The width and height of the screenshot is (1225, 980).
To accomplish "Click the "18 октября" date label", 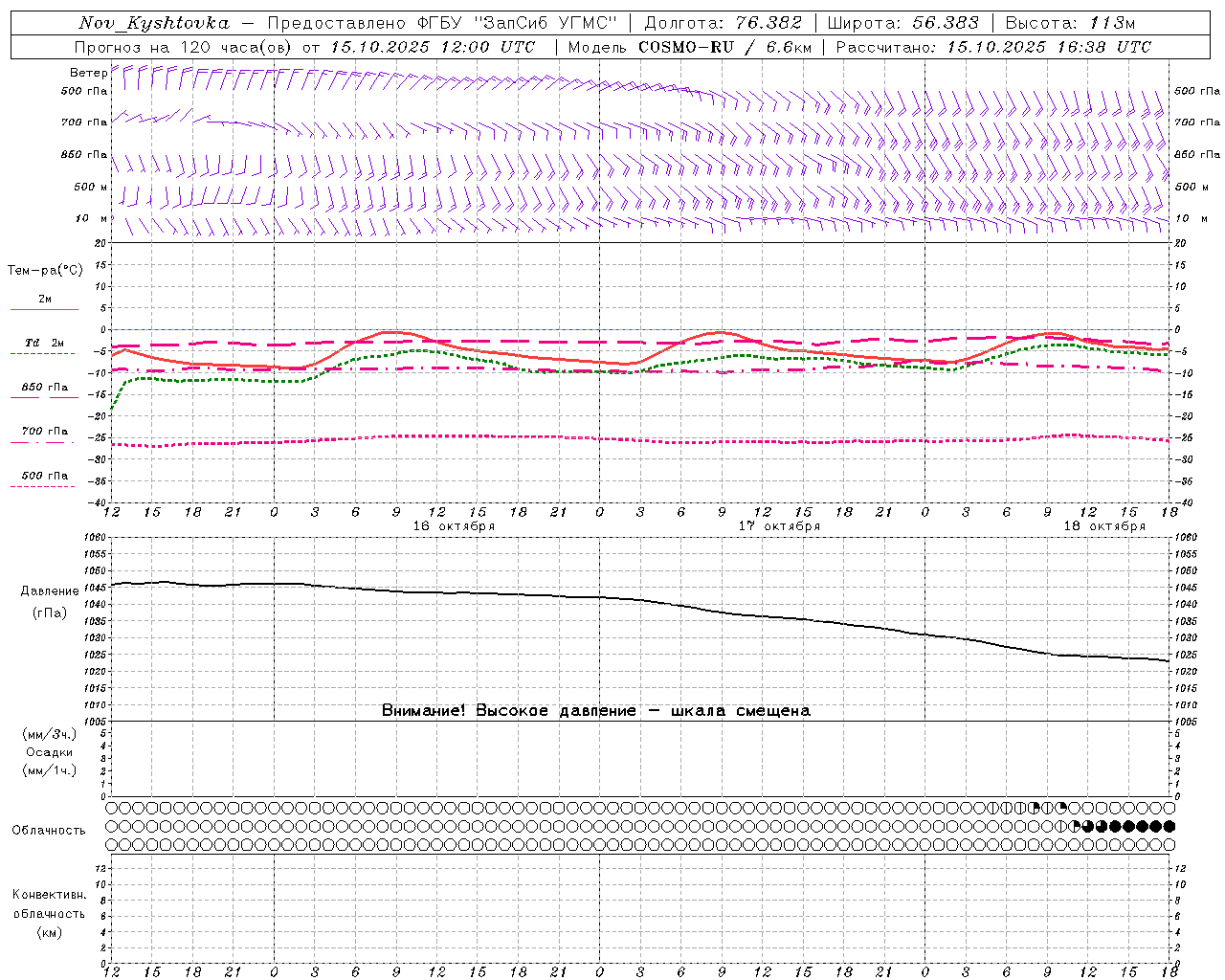I will pos(1104,526).
